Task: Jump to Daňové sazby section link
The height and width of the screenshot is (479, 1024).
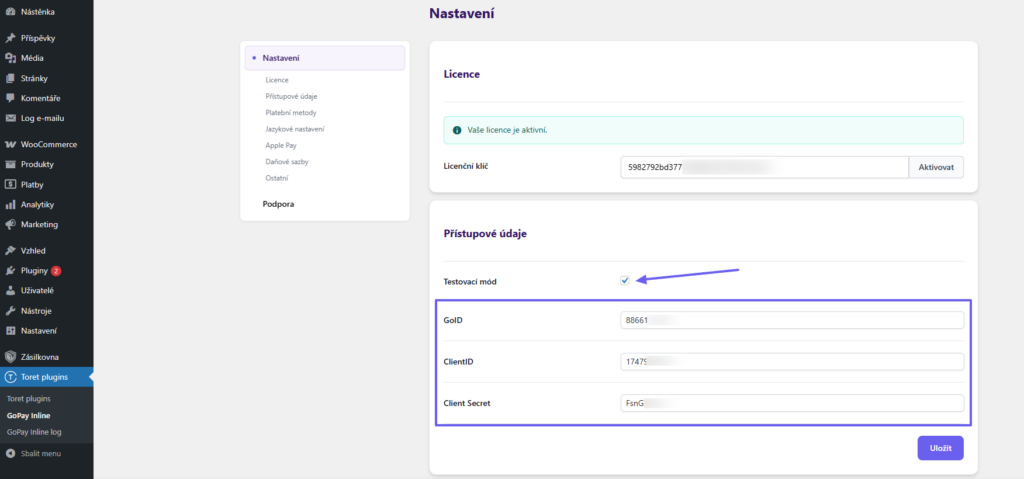Action: (287, 161)
